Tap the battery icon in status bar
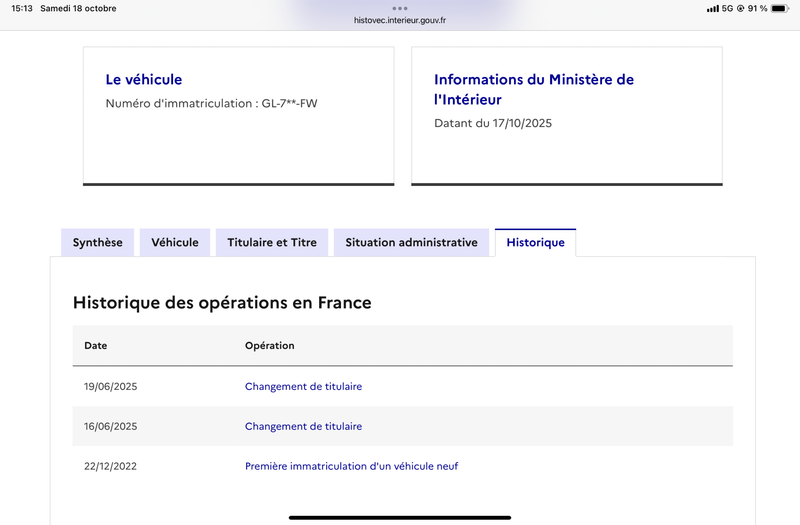800x525 pixels. (x=779, y=8)
